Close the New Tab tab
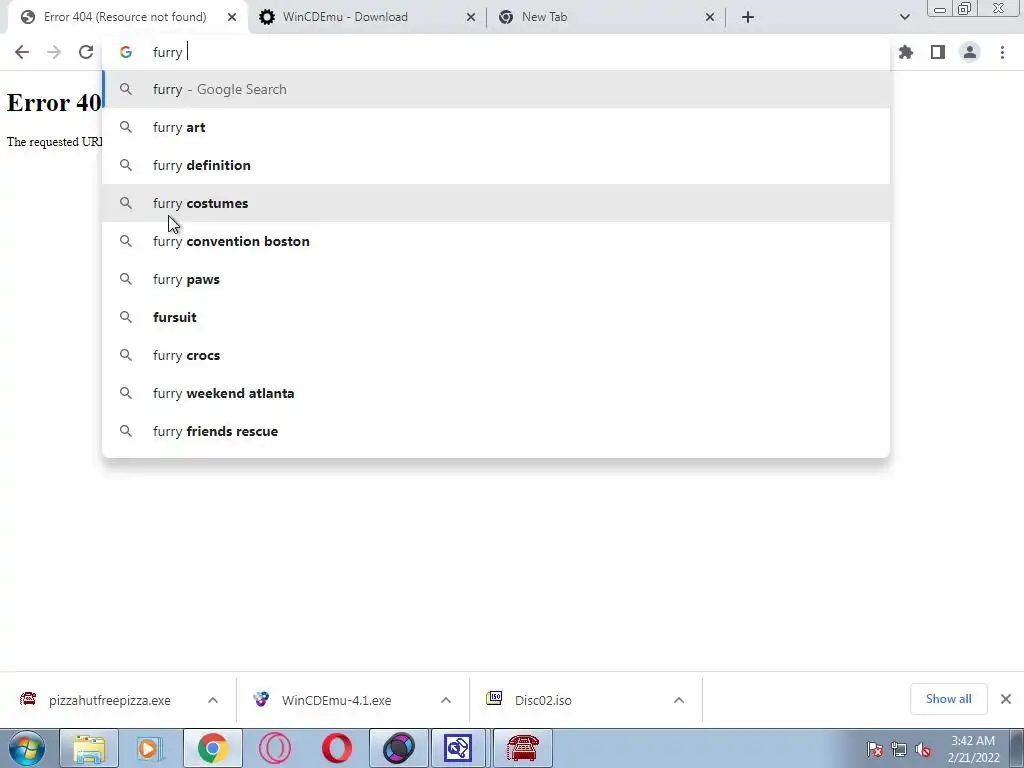Image resolution: width=1024 pixels, height=768 pixels. pyautogui.click(x=710, y=17)
